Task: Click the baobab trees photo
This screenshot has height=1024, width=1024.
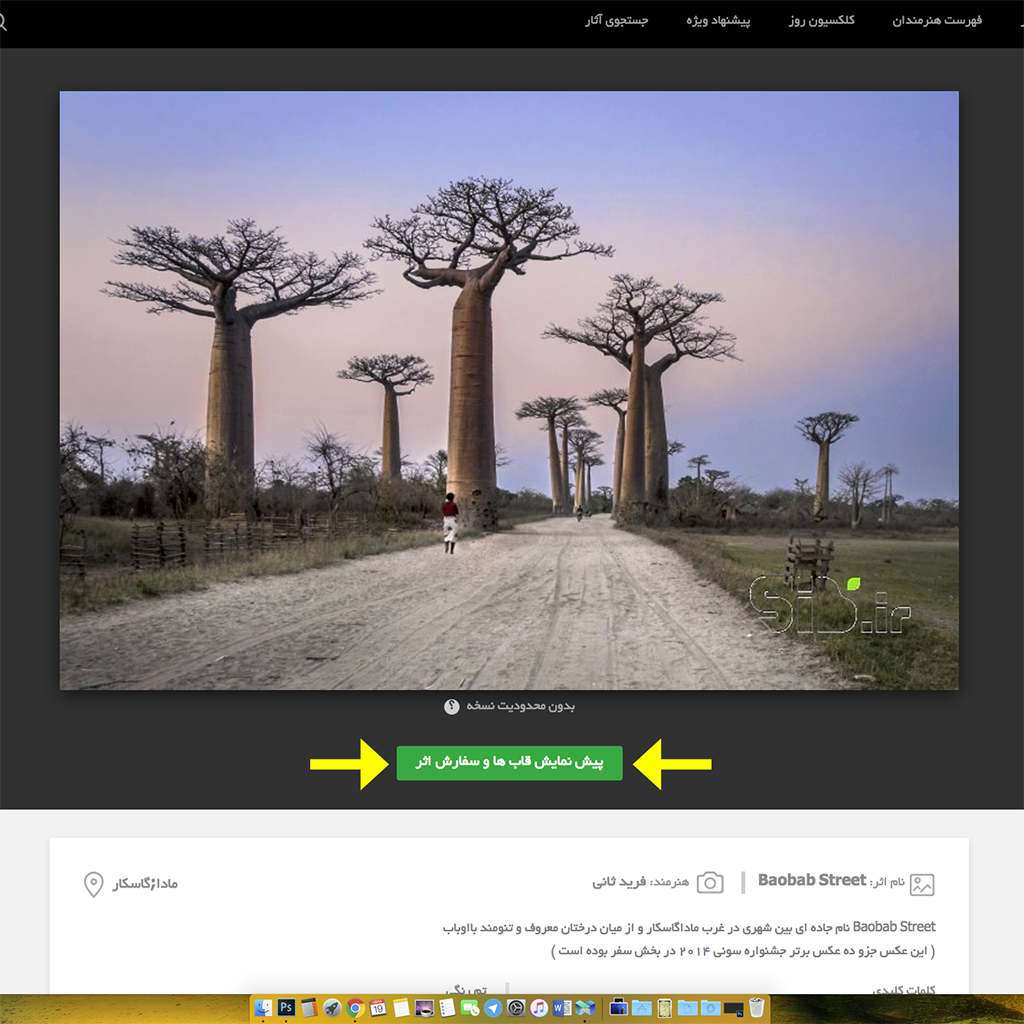Action: tap(509, 390)
